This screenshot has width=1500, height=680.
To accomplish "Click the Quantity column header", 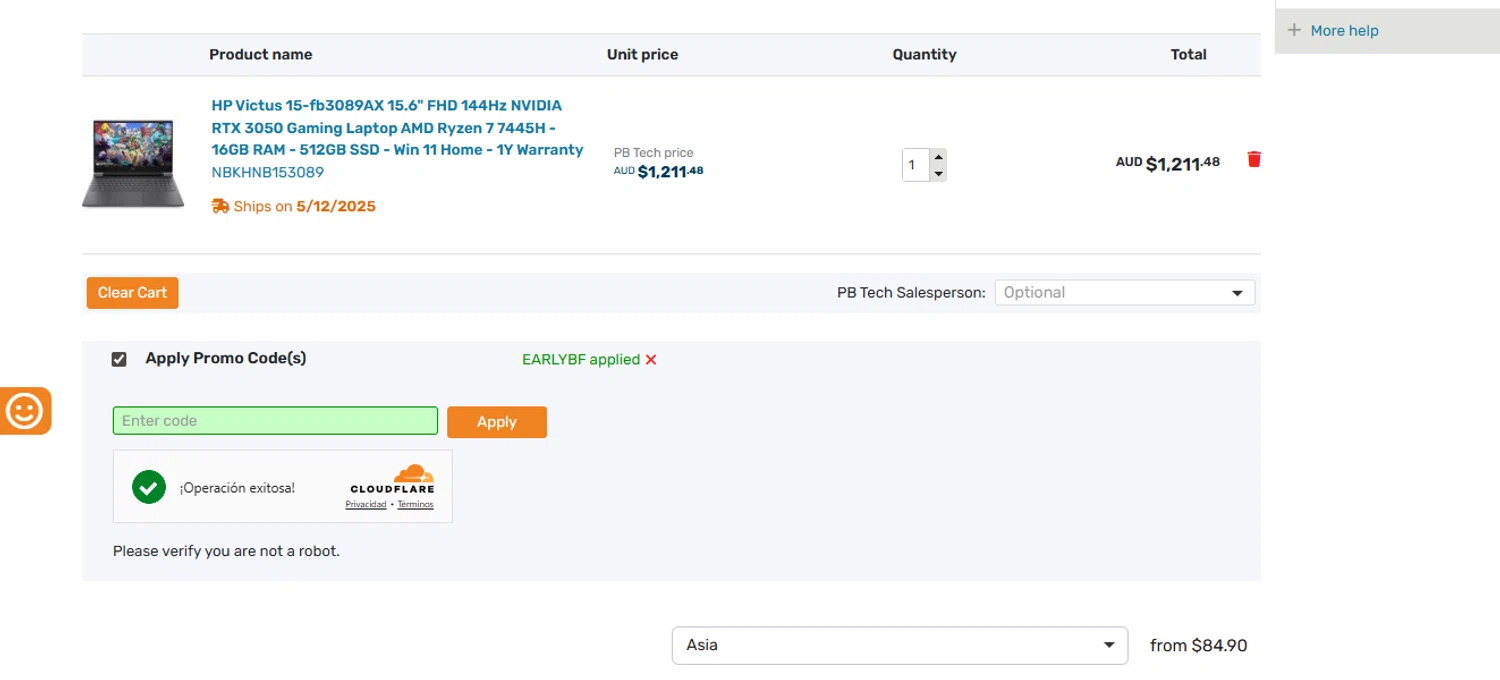I will pyautogui.click(x=924, y=55).
